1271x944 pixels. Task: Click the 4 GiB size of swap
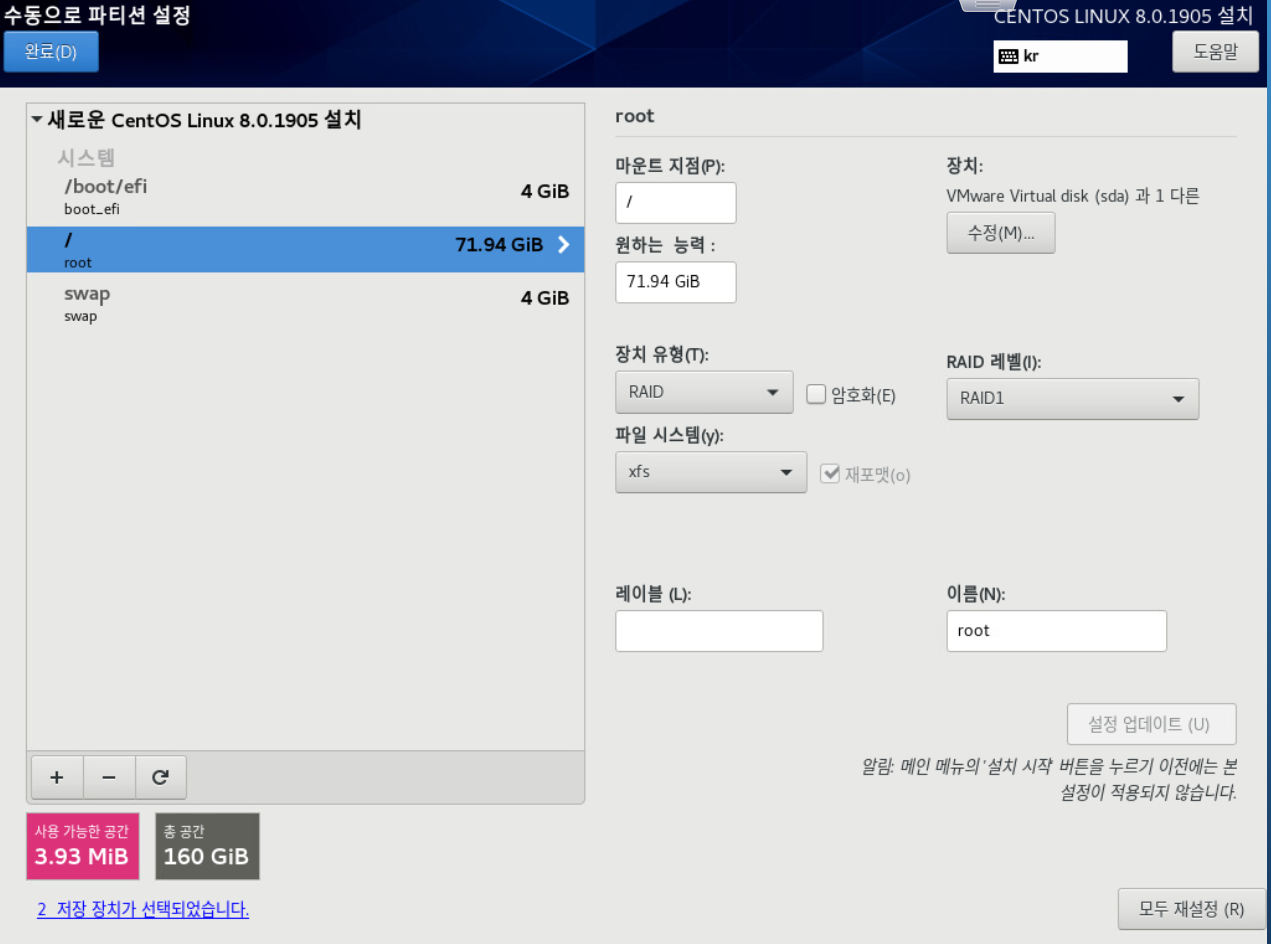point(545,297)
